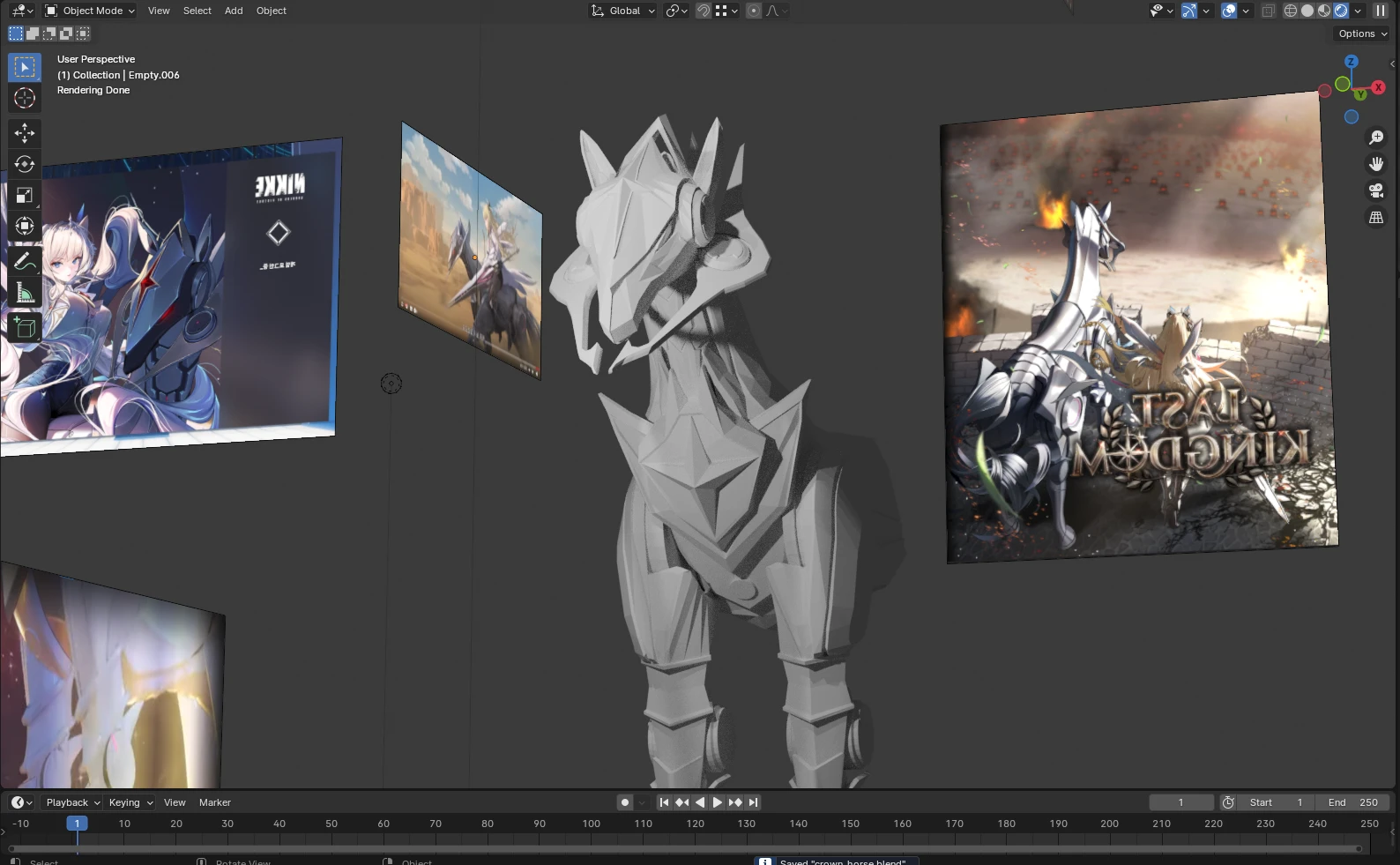This screenshot has width=1400, height=865.
Task: Play animation in reverse
Action: 700,802
